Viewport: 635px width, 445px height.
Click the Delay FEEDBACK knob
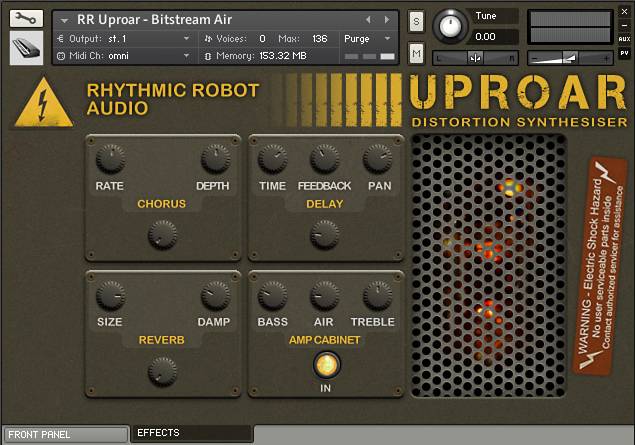point(325,159)
